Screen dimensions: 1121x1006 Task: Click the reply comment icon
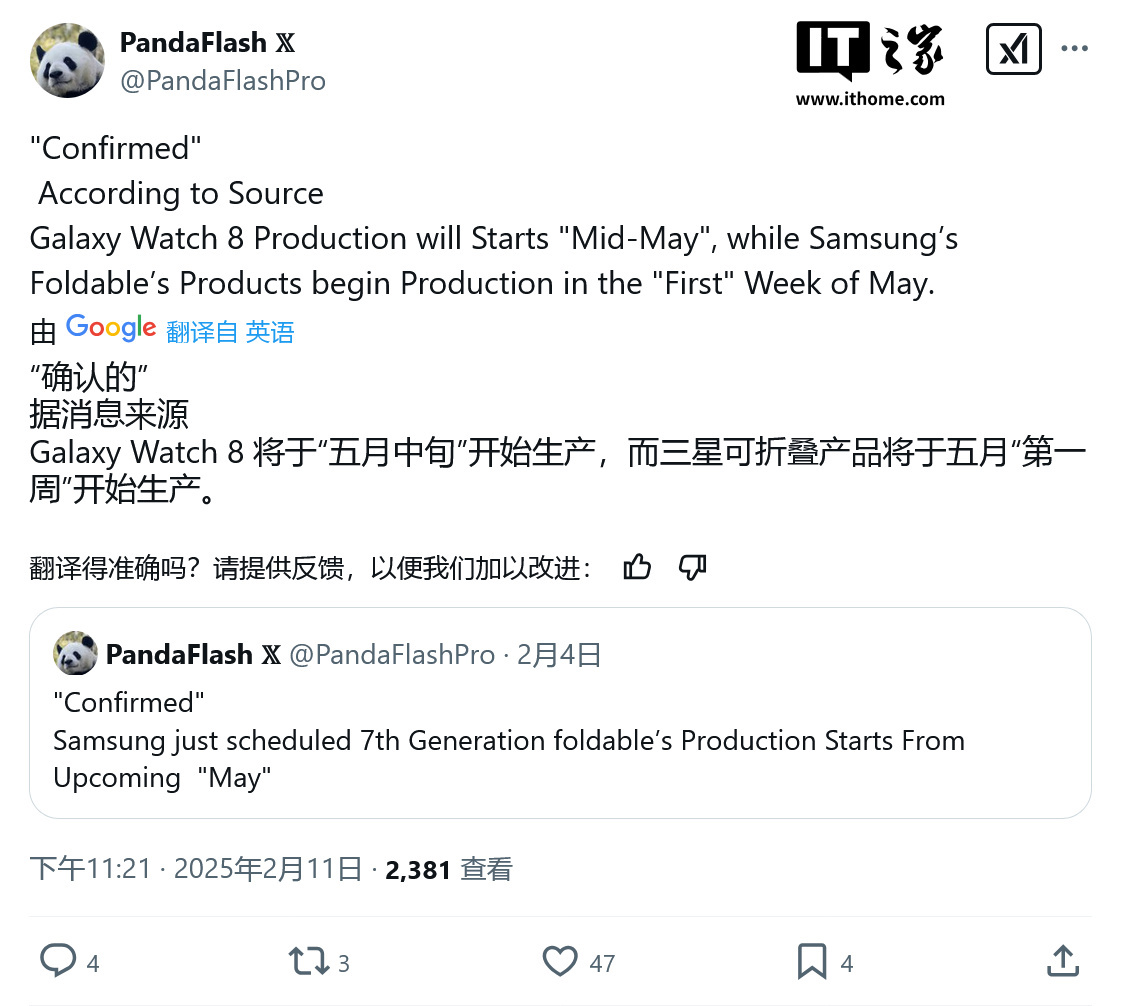click(x=59, y=962)
